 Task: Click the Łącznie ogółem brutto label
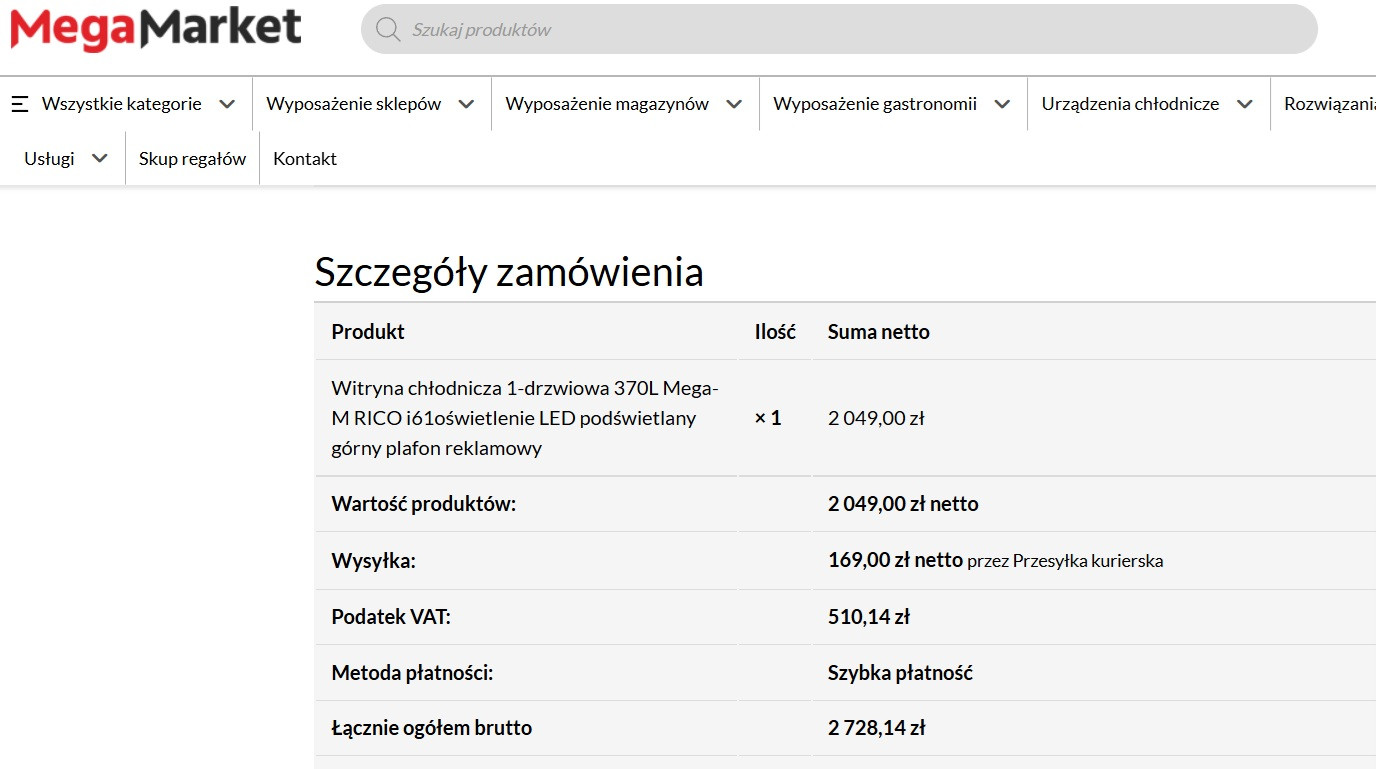[432, 728]
